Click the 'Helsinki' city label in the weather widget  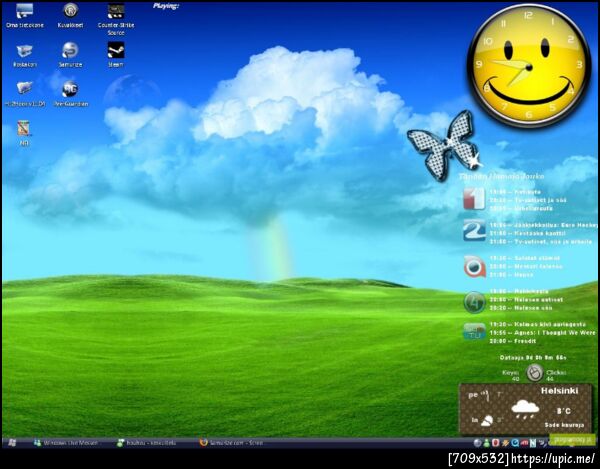tap(559, 391)
